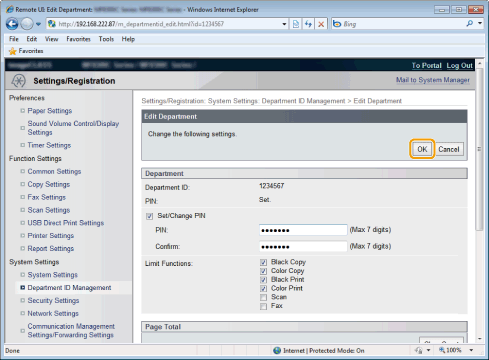Open the zoom level dropdown arrow

click(471, 350)
